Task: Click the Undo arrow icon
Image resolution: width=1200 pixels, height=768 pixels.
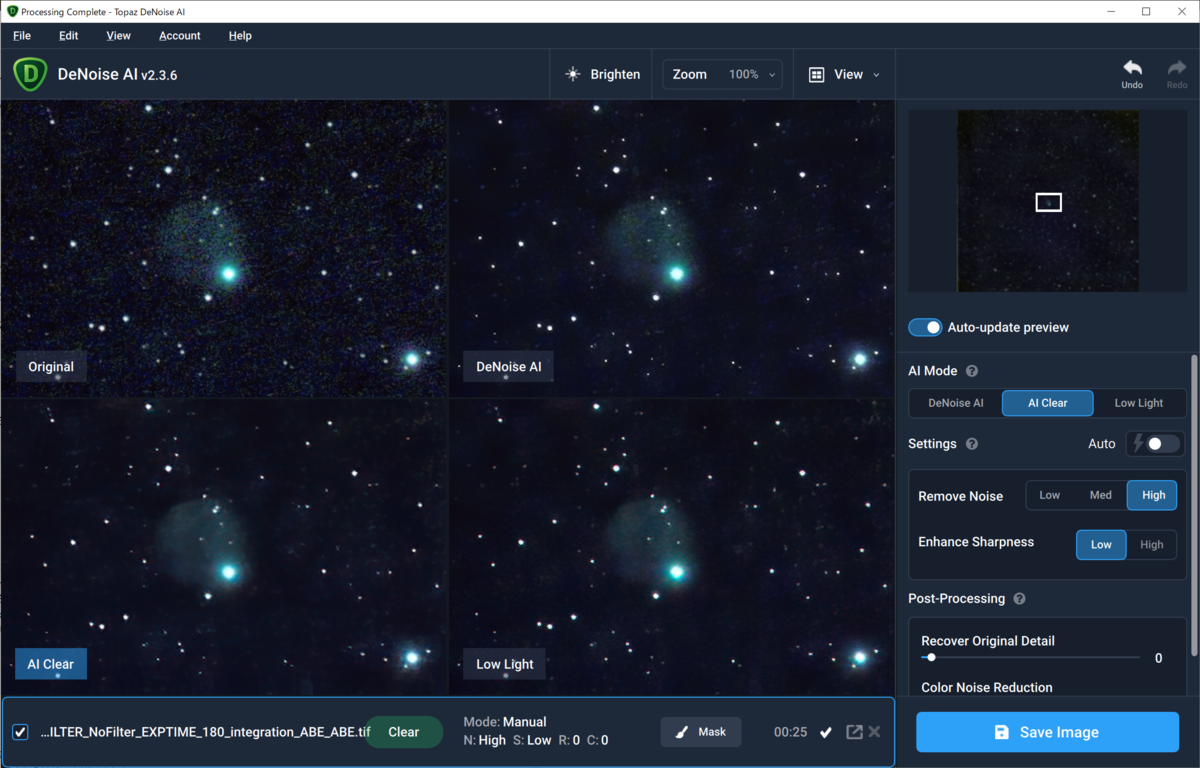Action: (1132, 68)
